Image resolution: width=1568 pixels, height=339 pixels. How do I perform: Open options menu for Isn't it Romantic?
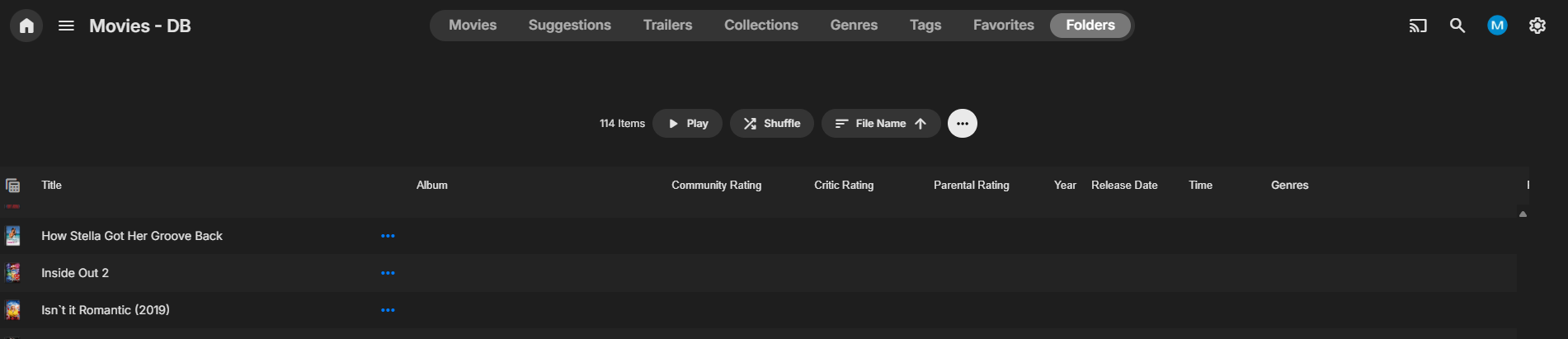[388, 310]
